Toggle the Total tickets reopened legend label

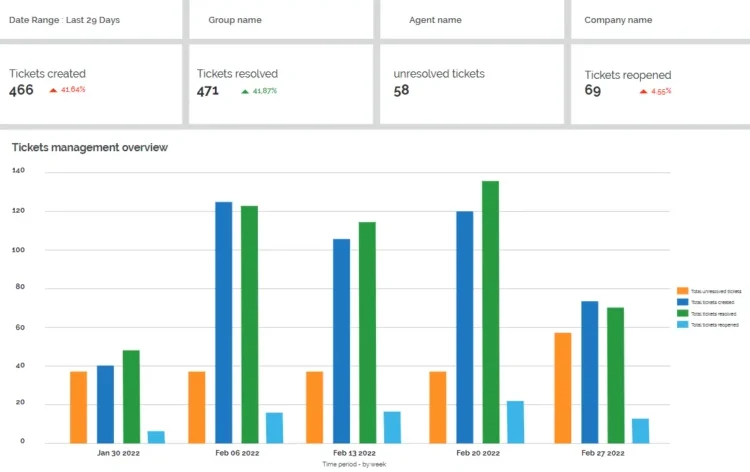[x=716, y=324]
